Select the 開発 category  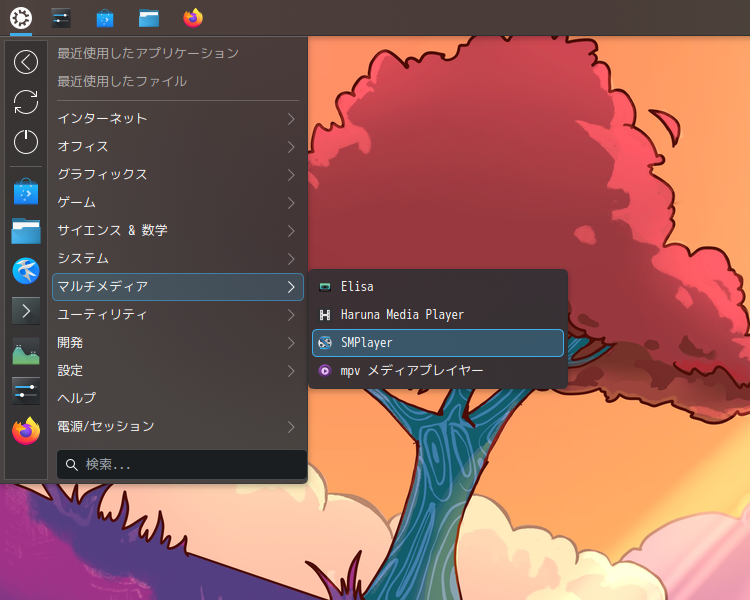[x=177, y=343]
